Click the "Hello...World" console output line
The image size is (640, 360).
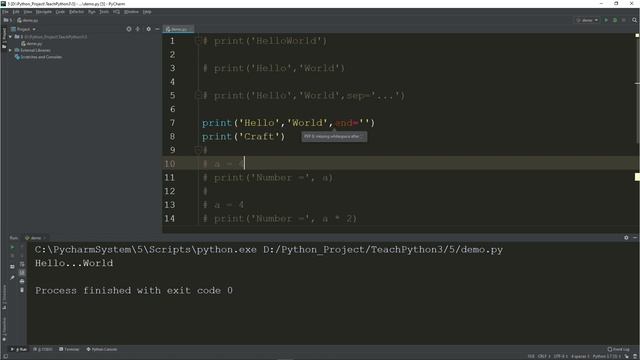point(74,263)
